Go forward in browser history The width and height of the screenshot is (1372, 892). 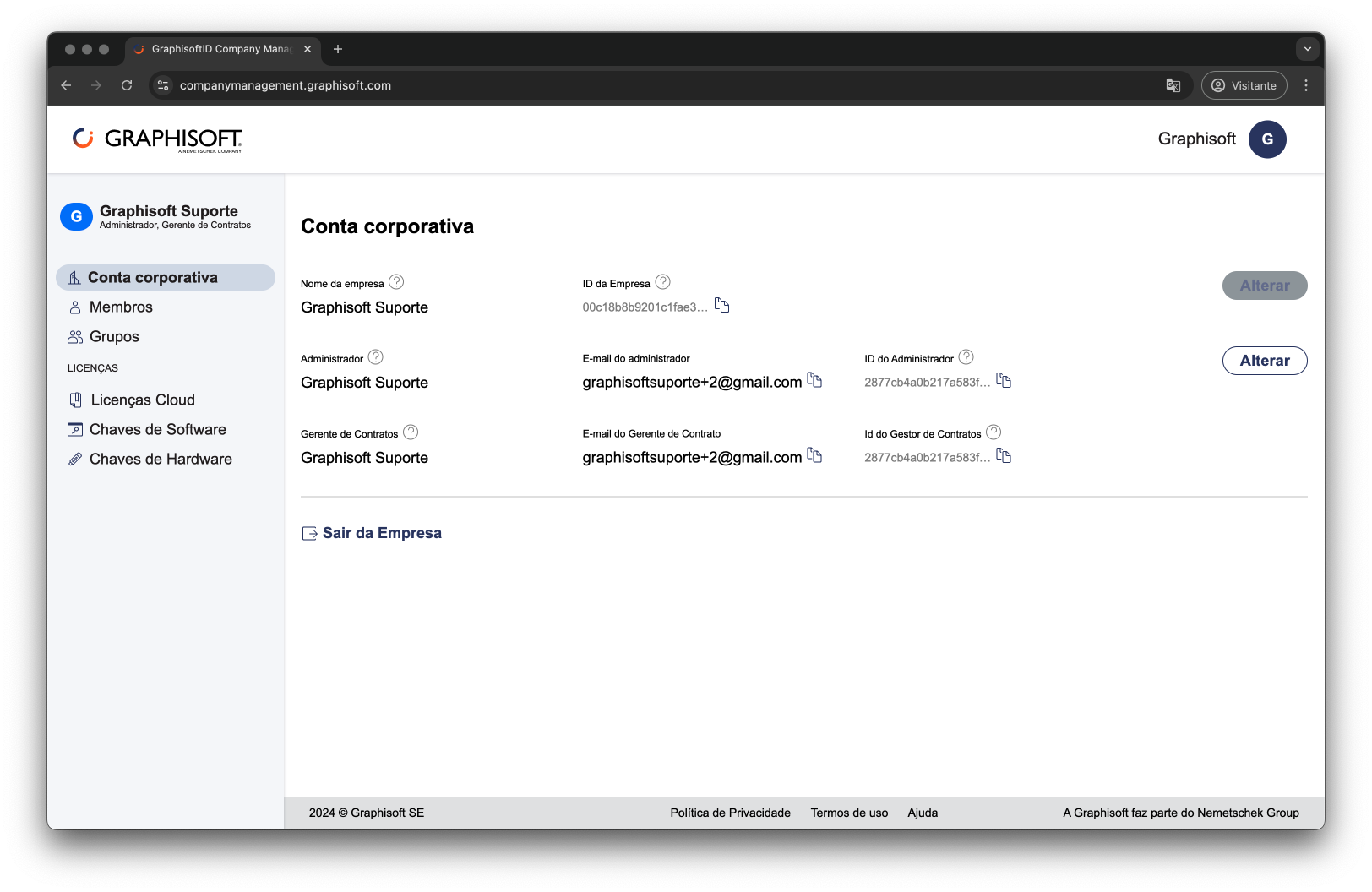(96, 85)
